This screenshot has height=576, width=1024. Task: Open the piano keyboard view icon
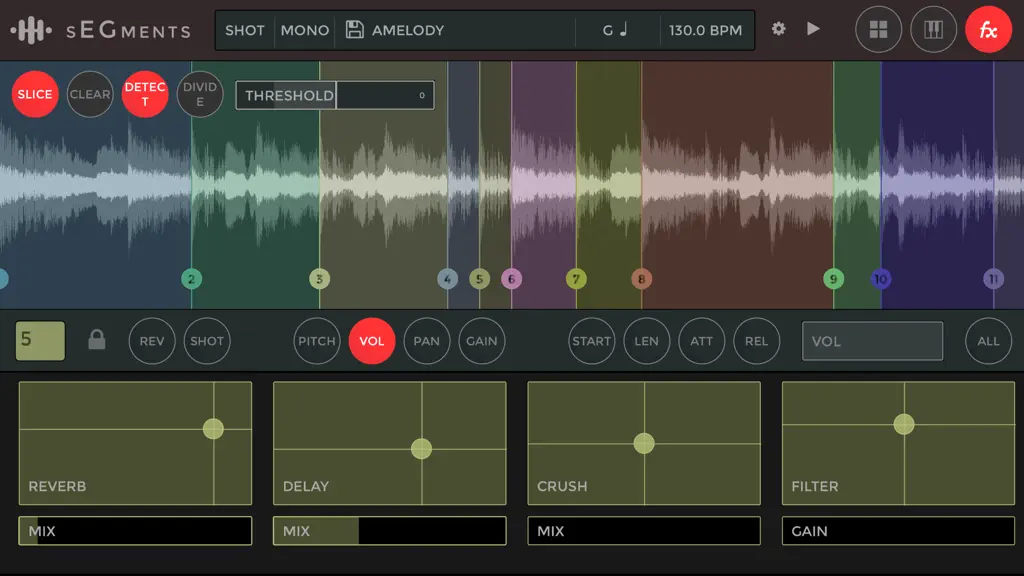pos(933,29)
